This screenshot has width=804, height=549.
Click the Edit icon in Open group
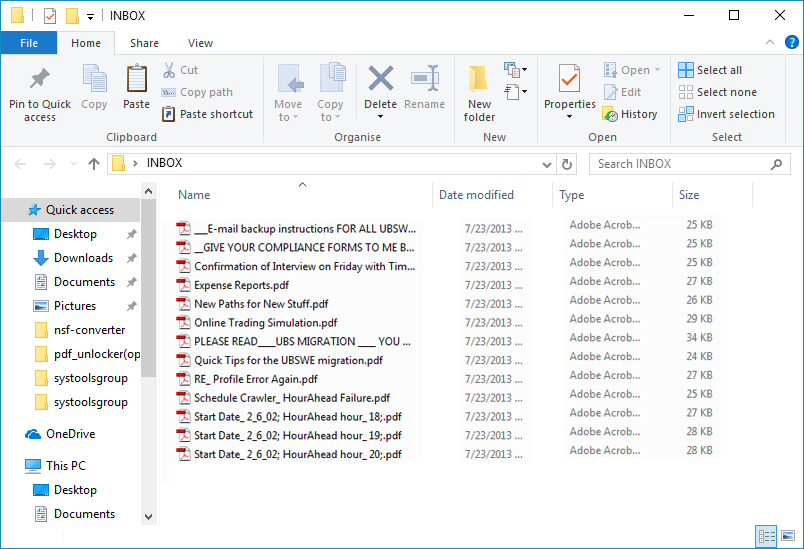[x=611, y=92]
